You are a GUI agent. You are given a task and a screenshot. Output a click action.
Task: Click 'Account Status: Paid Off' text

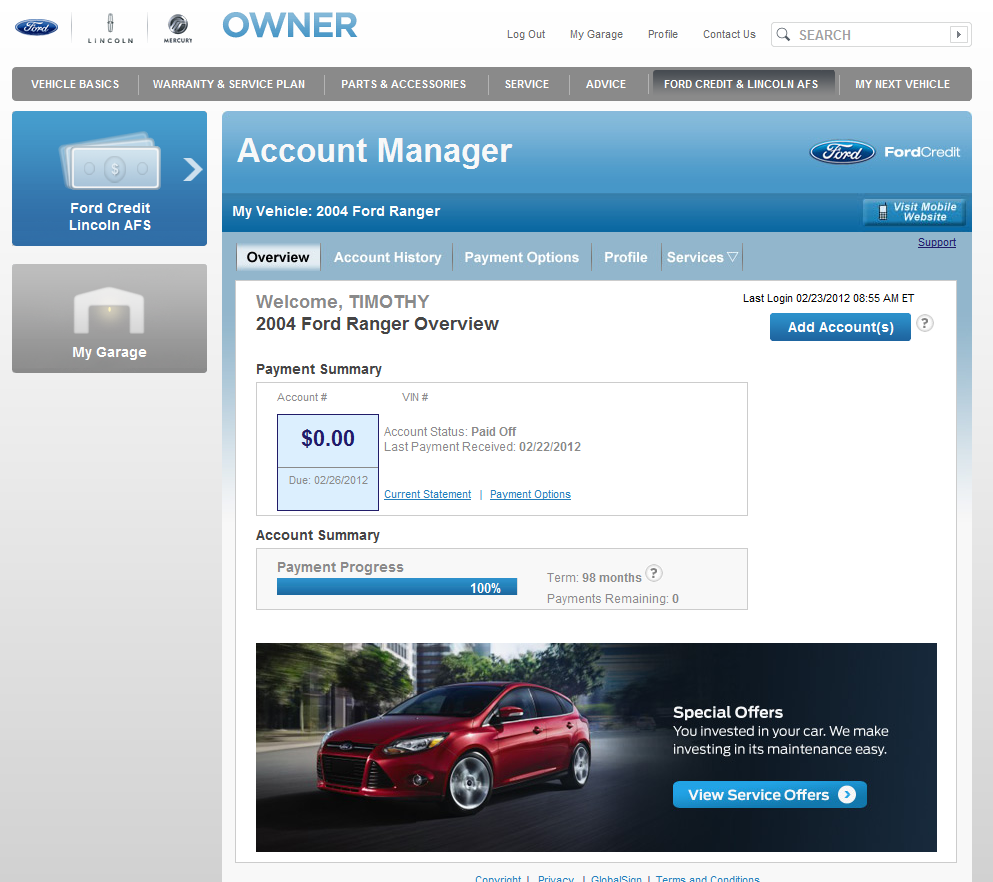(450, 432)
